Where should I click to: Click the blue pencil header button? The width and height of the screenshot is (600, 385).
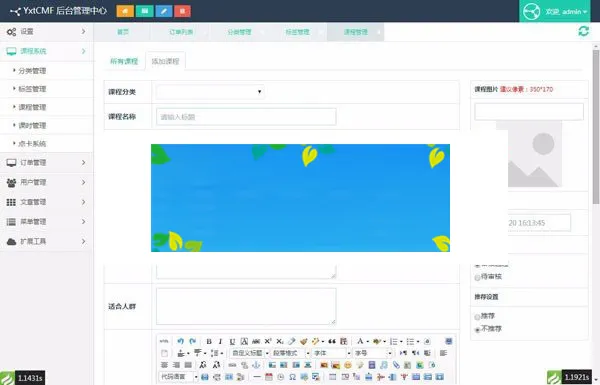point(164,11)
